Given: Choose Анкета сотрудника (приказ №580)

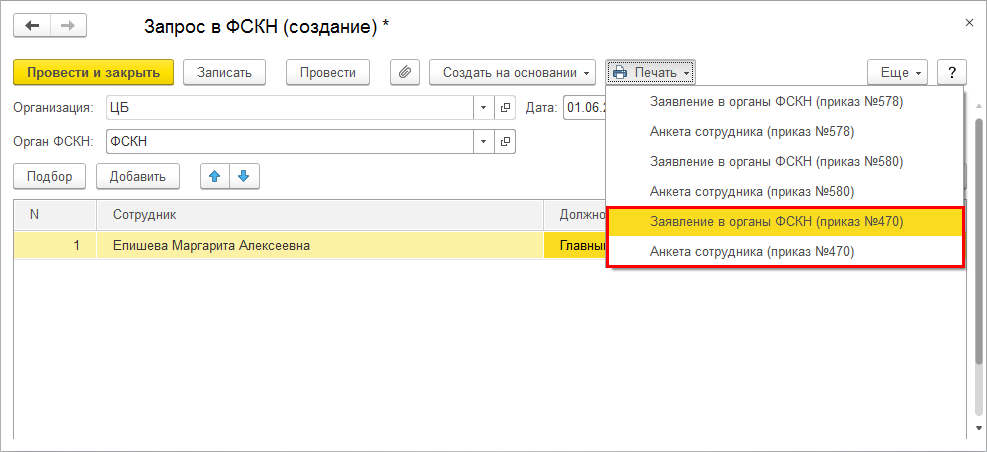Looking at the screenshot, I should tap(751, 191).
